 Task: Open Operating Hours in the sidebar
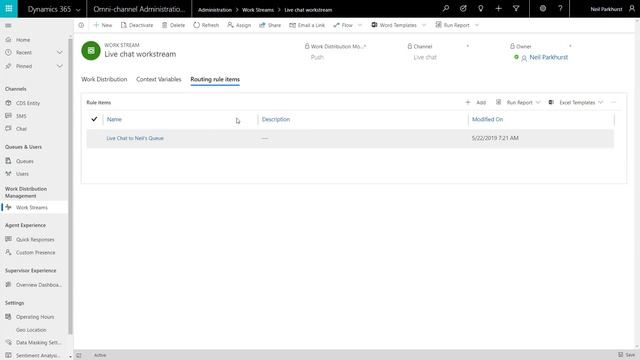(x=35, y=317)
